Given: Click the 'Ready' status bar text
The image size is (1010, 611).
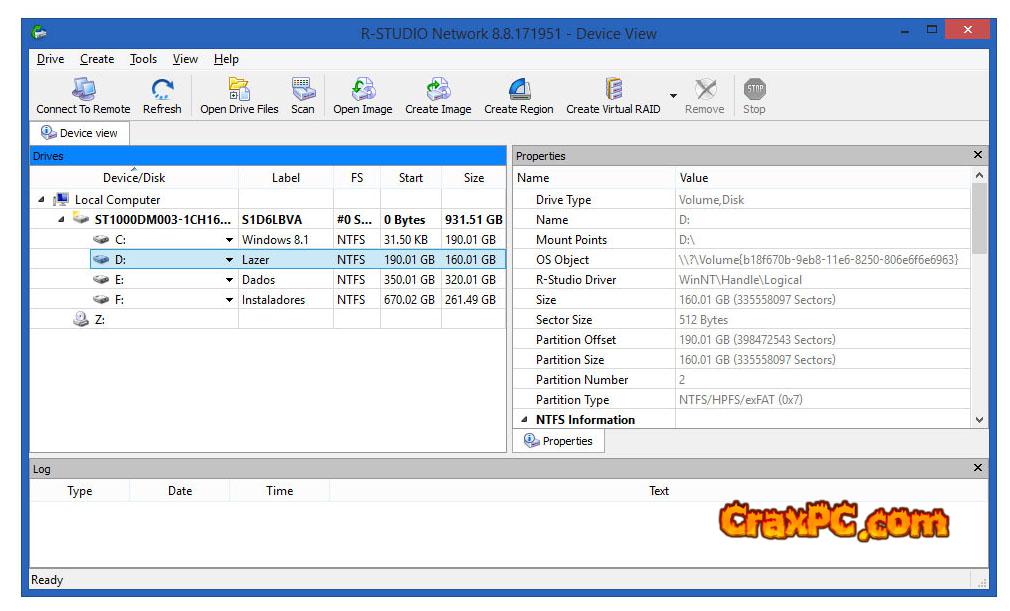Looking at the screenshot, I should click(47, 579).
